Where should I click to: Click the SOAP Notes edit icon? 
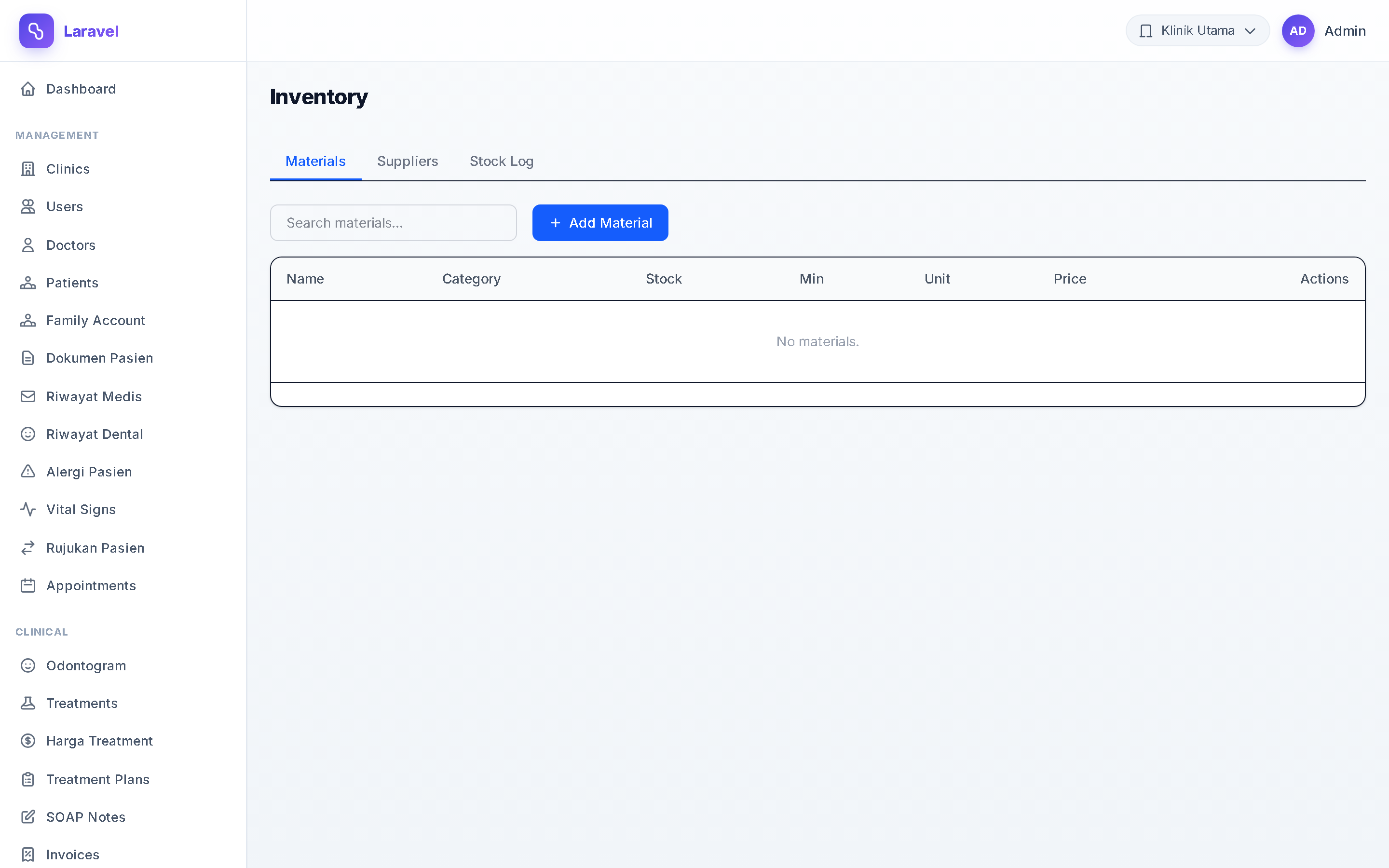coord(27,817)
